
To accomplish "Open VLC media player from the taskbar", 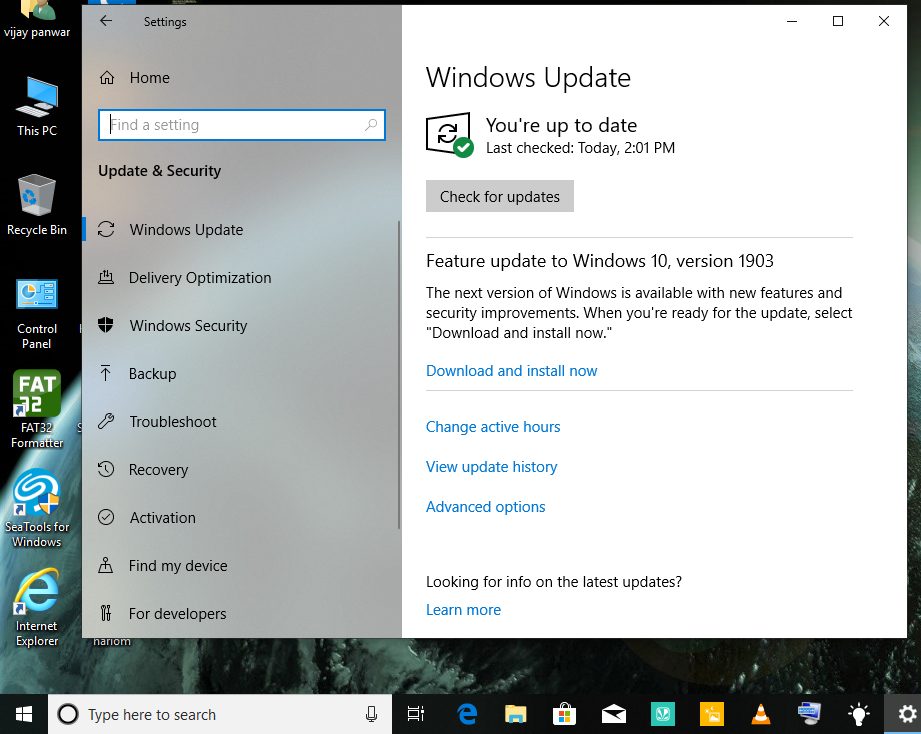I will coord(761,714).
